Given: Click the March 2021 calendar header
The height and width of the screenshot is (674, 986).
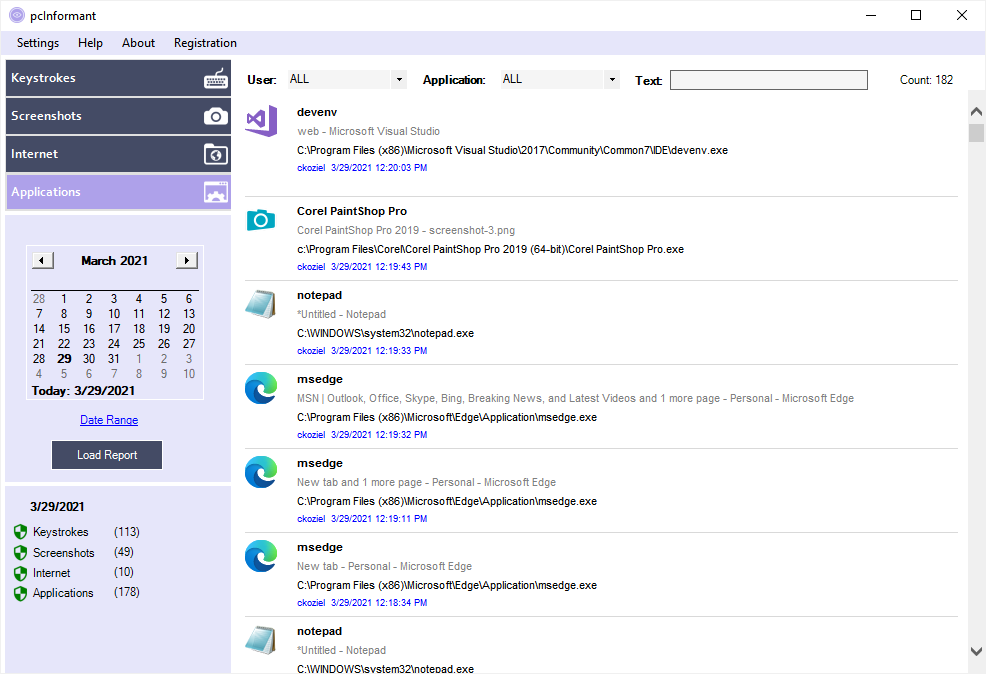Looking at the screenshot, I should [114, 260].
